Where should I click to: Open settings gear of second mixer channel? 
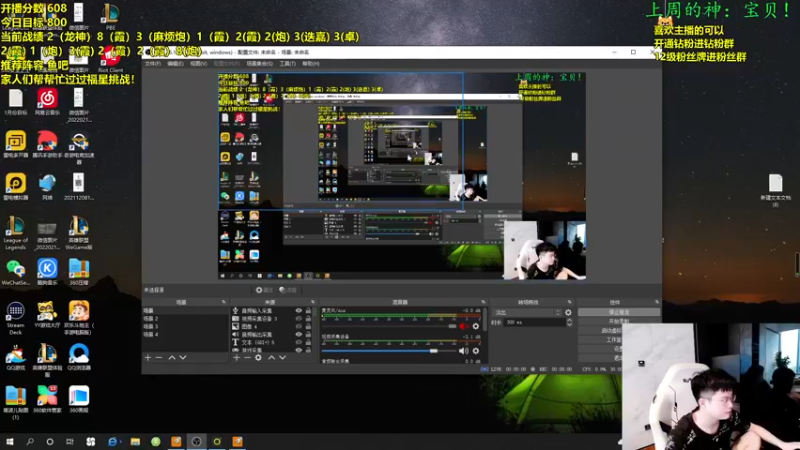click(x=476, y=351)
